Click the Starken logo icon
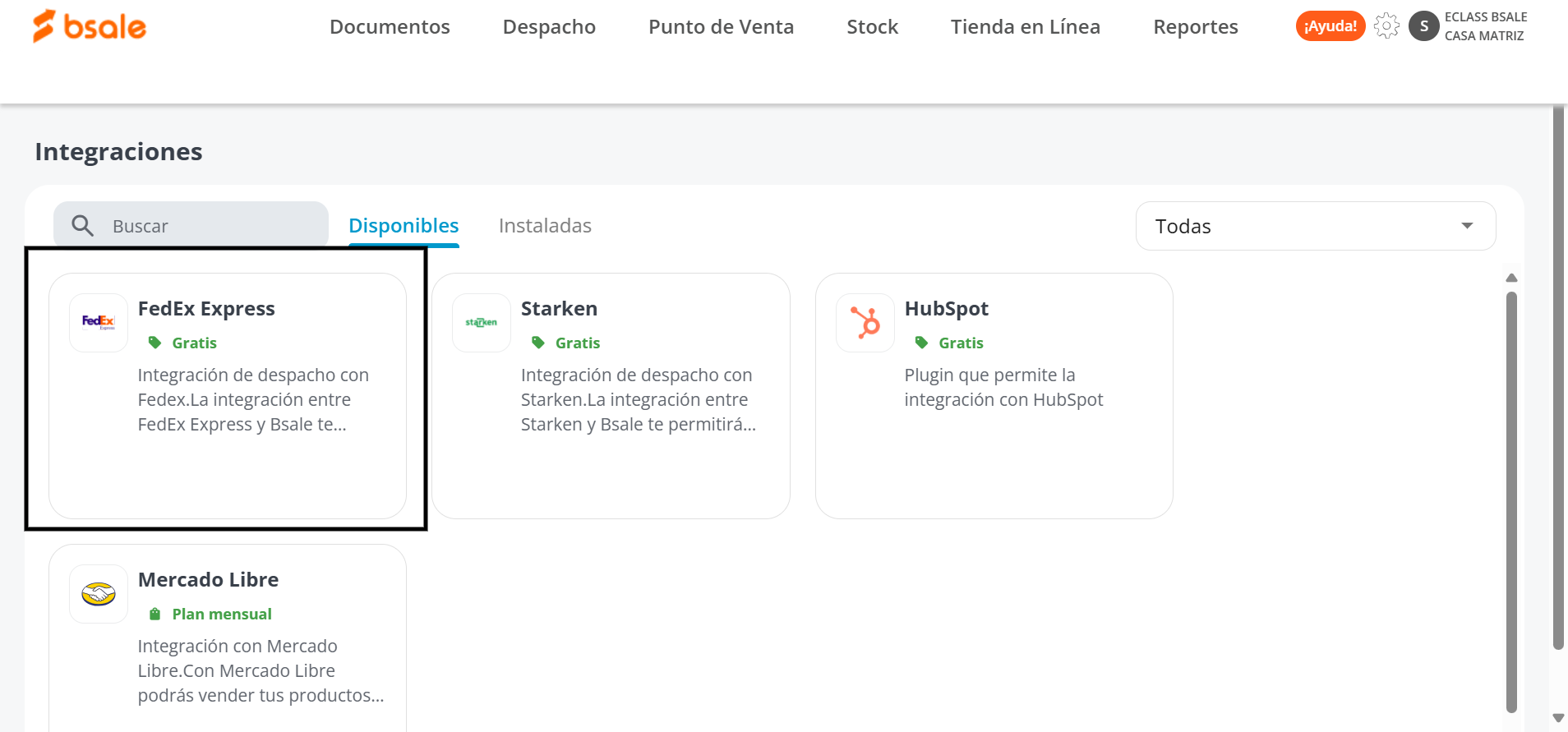The width and height of the screenshot is (1568, 732). (x=482, y=323)
